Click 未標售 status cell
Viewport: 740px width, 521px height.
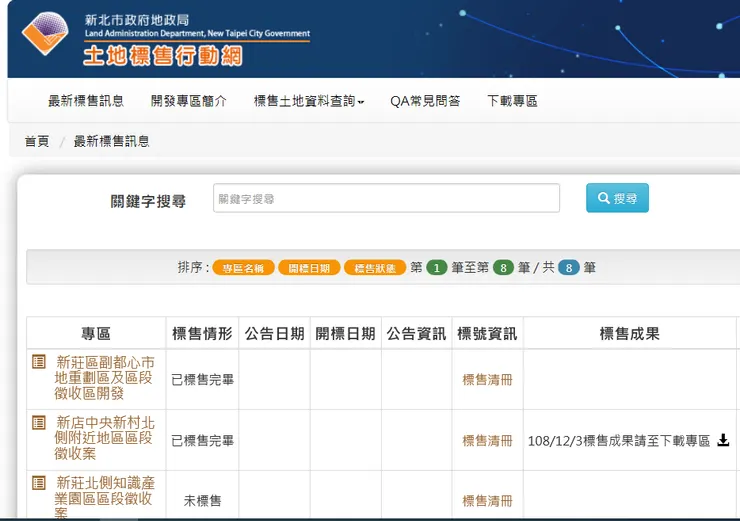(x=202, y=501)
